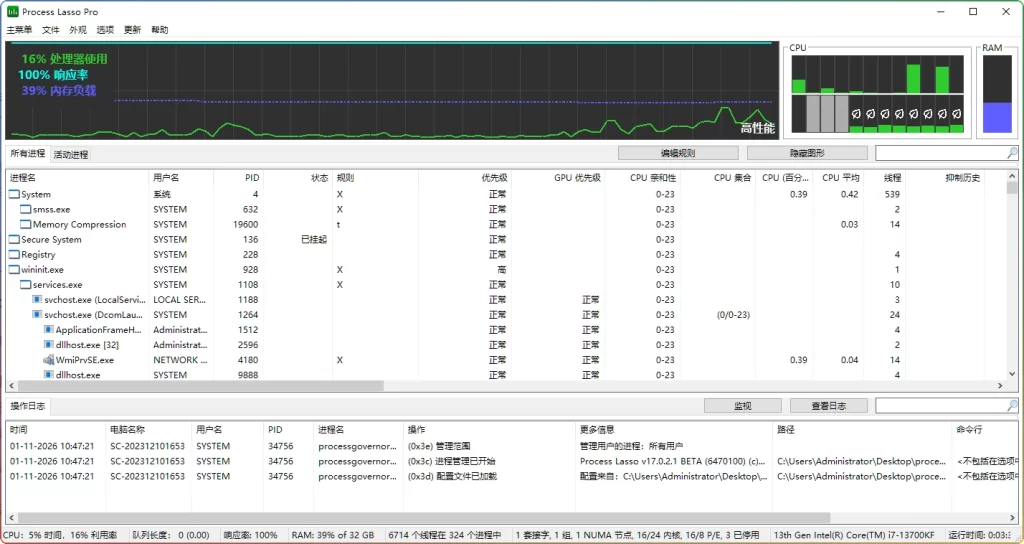Screen dimensions: 1024x544
Task: Sort by the 优先级 column header
Action: tap(464, 178)
